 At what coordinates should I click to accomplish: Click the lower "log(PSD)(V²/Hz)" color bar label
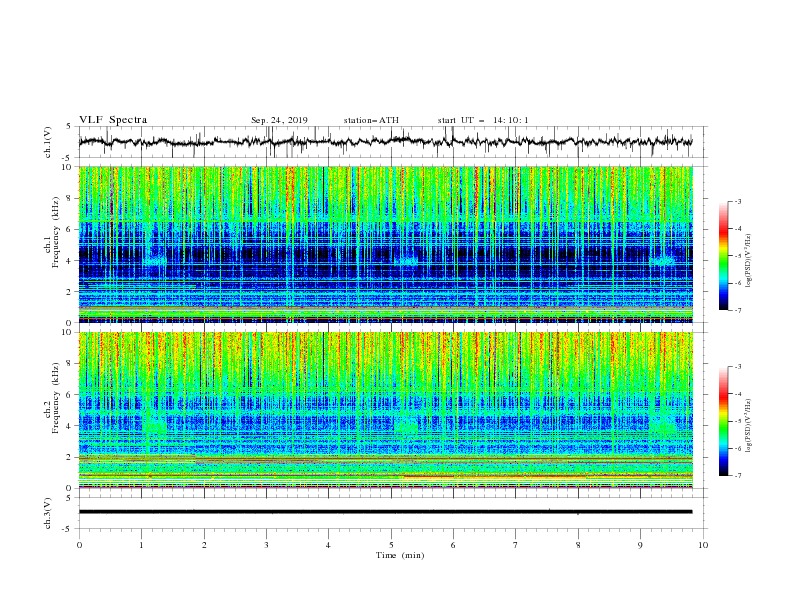748,426
